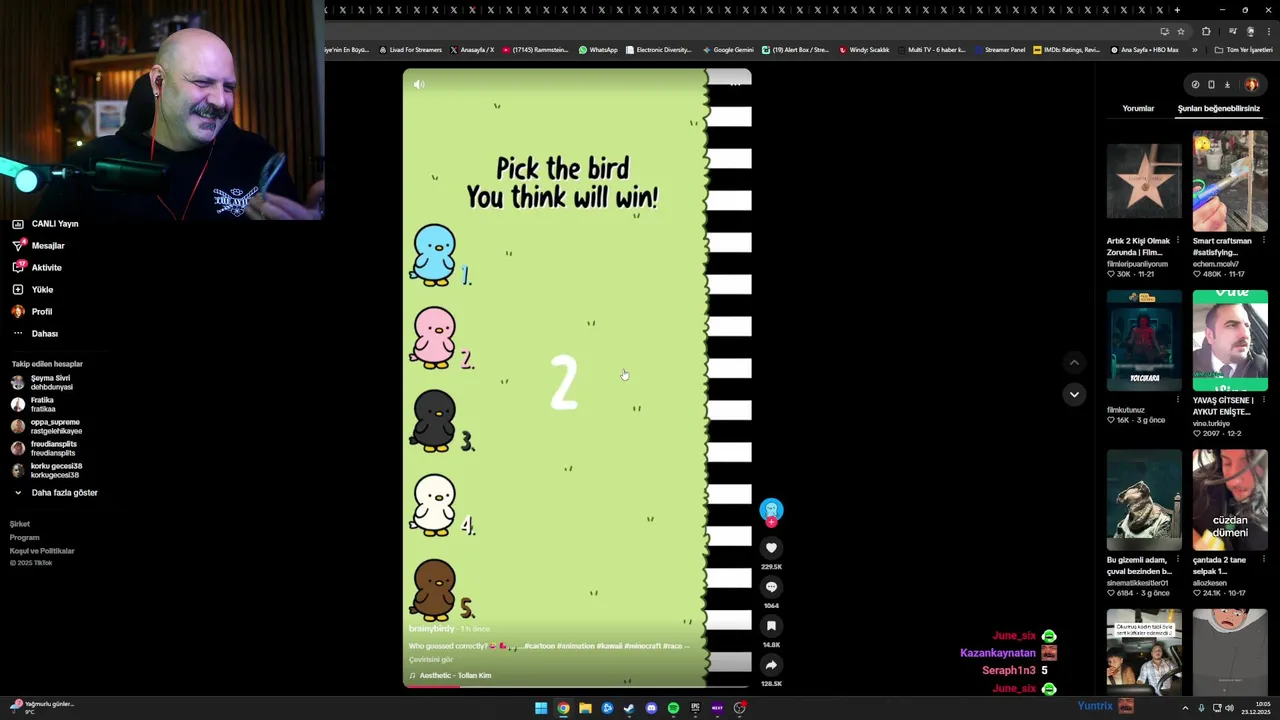Open the Smart craftsman video thumbnail
The image size is (1280, 720).
1230,181
